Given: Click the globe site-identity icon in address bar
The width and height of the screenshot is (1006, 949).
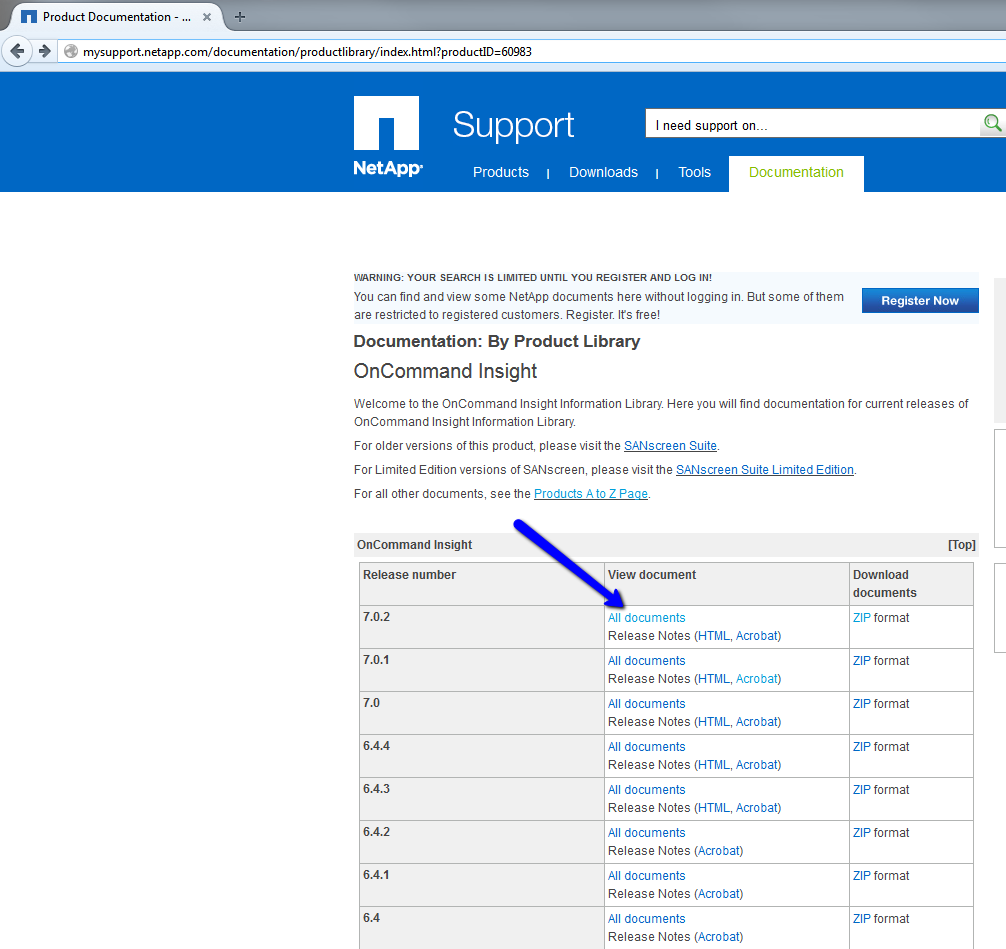Looking at the screenshot, I should click(x=71, y=51).
